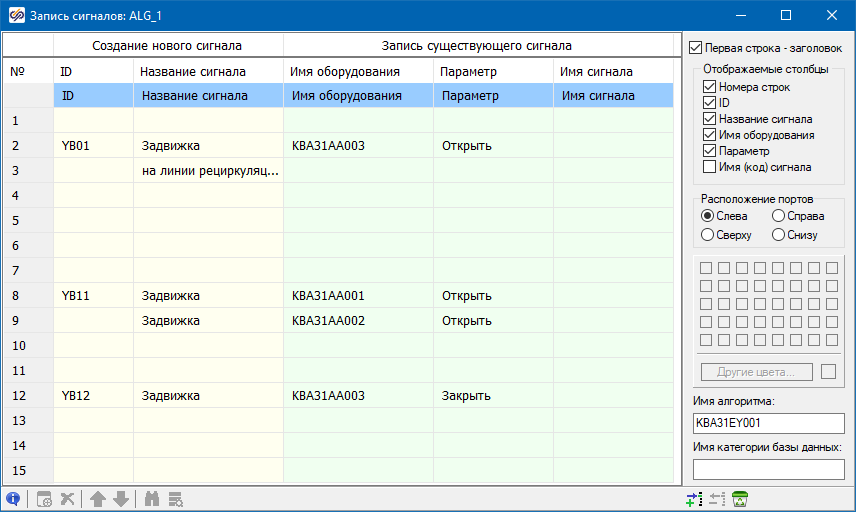Select the cell containing 'KBA31AA002'
This screenshot has width=856, height=512.
(328, 321)
